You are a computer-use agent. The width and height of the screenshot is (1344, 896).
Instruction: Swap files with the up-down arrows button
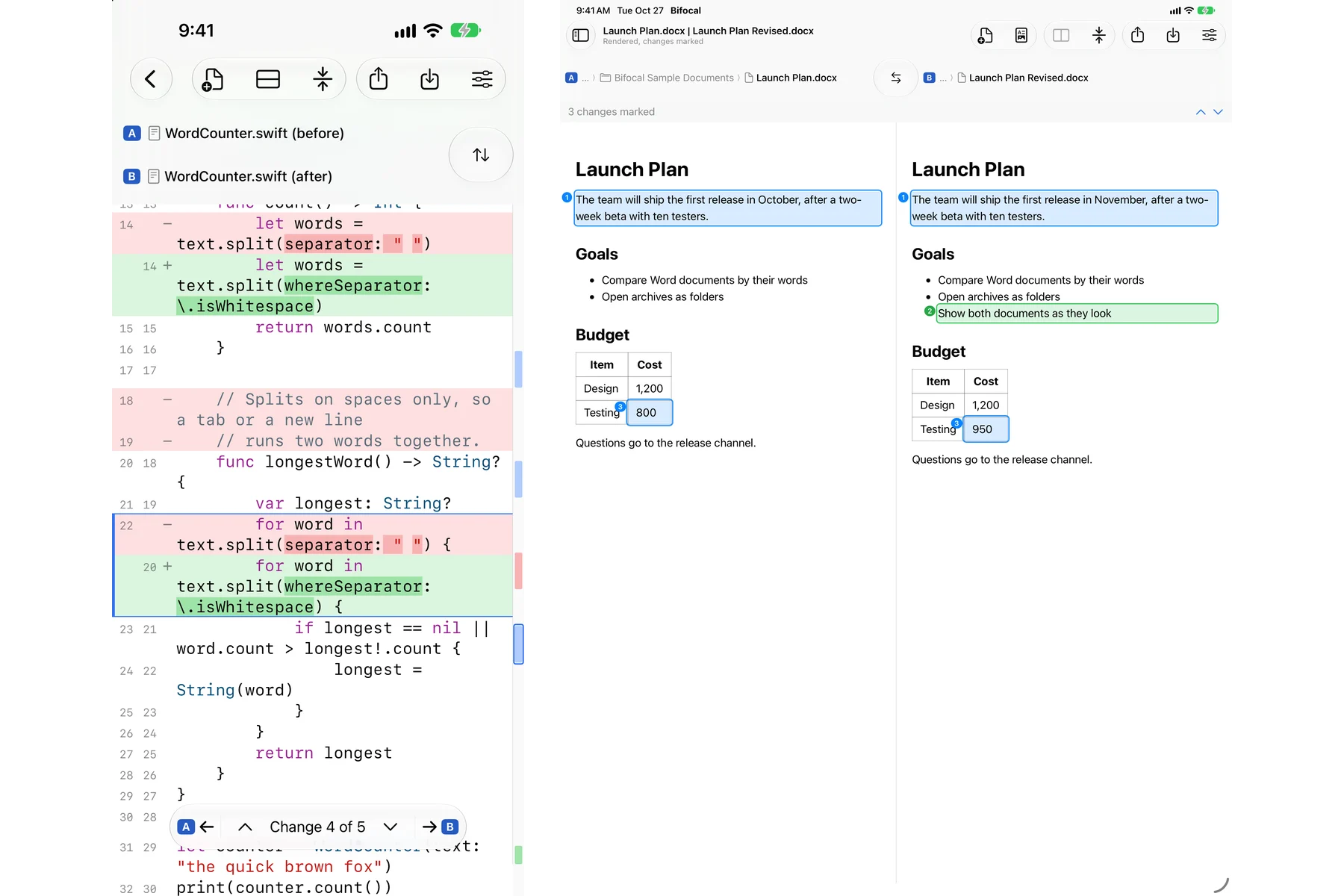pos(481,155)
